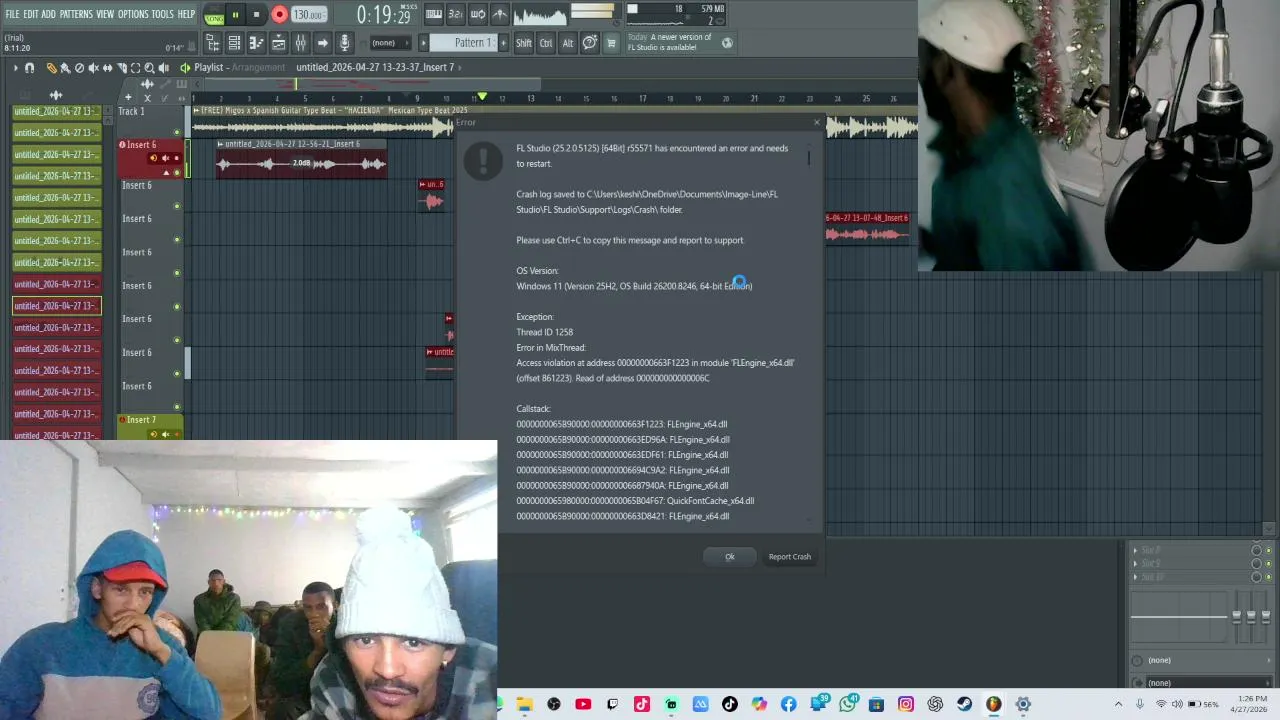Open the Piano Roll toolbar icon
The width and height of the screenshot is (1280, 720).
pos(256,42)
